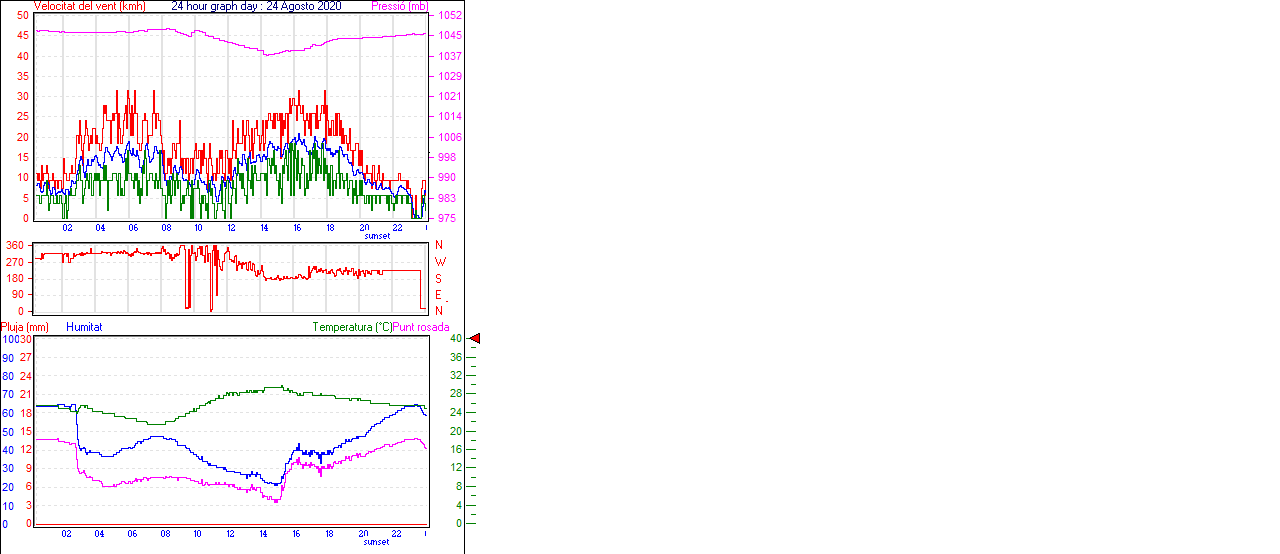Image resolution: width=1280 pixels, height=554 pixels.
Task: Select the 'Punt rosada' legend label
Action: (421, 327)
